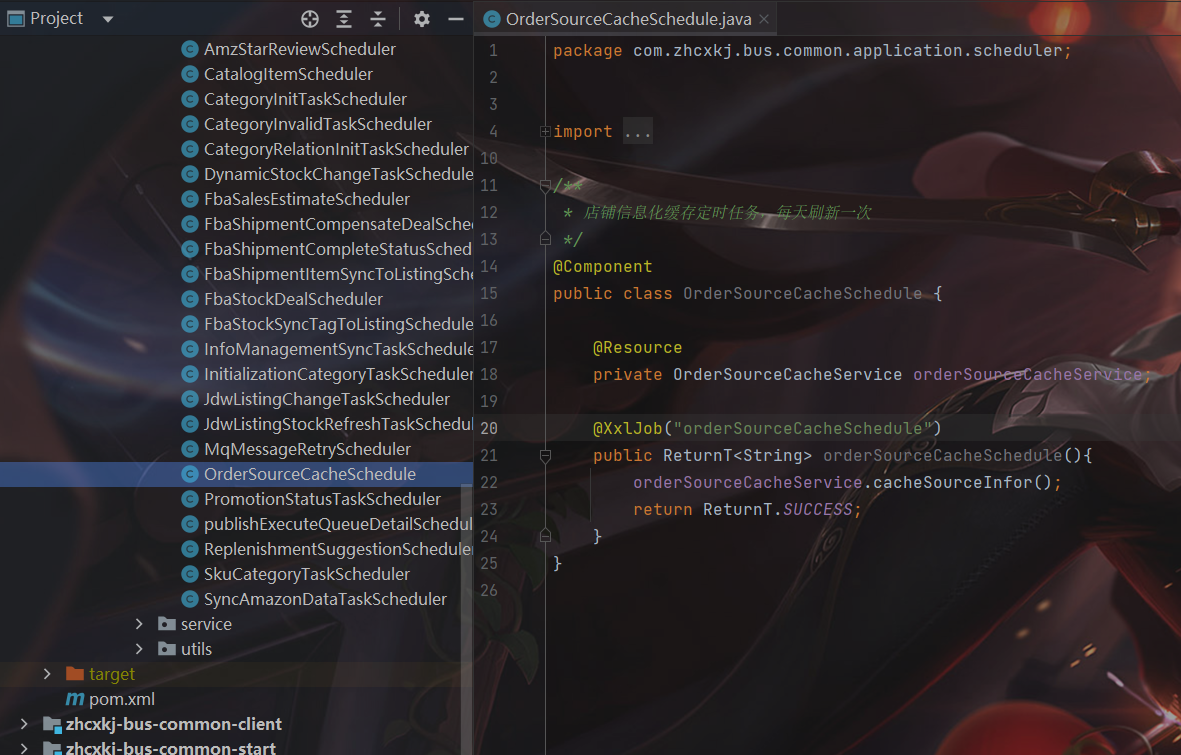The width and height of the screenshot is (1181, 755).
Task: Select JdwListingChangeTaskScheduler class
Action: [326, 399]
